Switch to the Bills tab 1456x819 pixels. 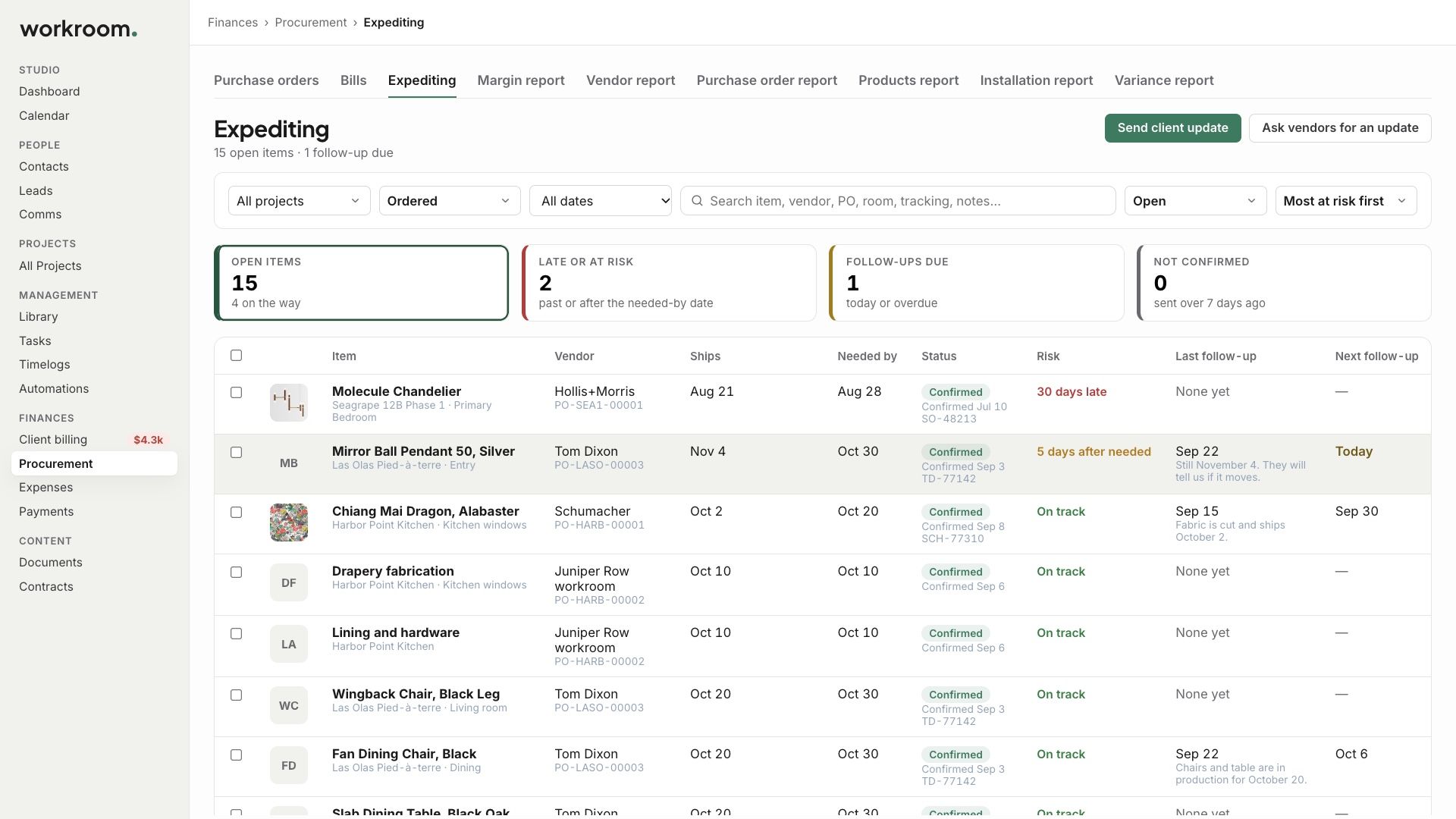pos(353,80)
